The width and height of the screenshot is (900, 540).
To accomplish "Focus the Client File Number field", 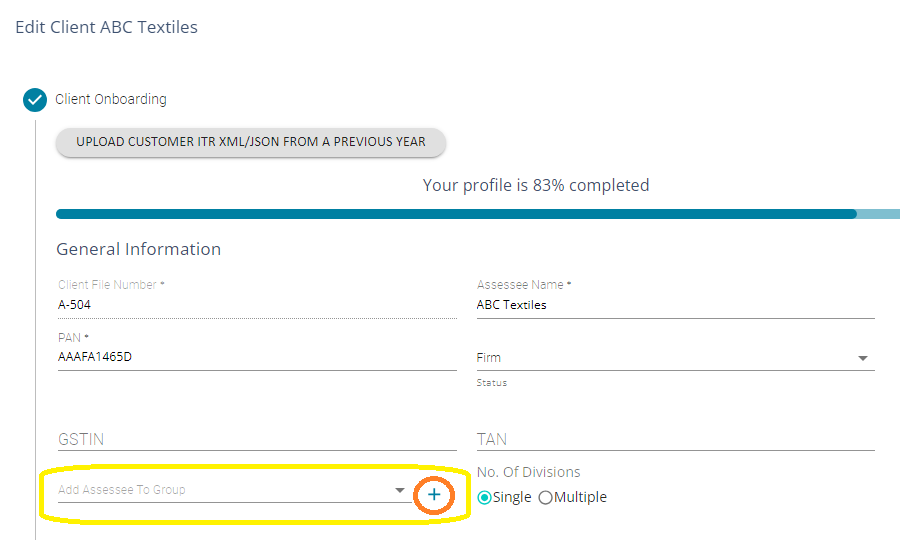I will coord(256,305).
